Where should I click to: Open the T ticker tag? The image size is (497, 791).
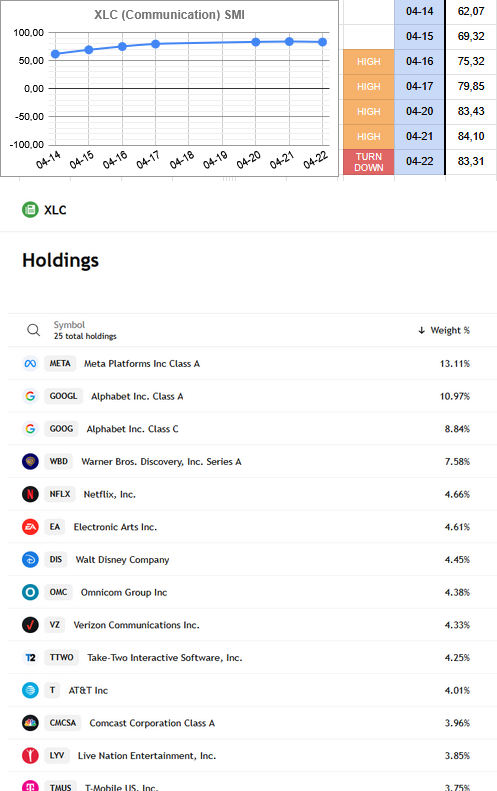coord(52,690)
